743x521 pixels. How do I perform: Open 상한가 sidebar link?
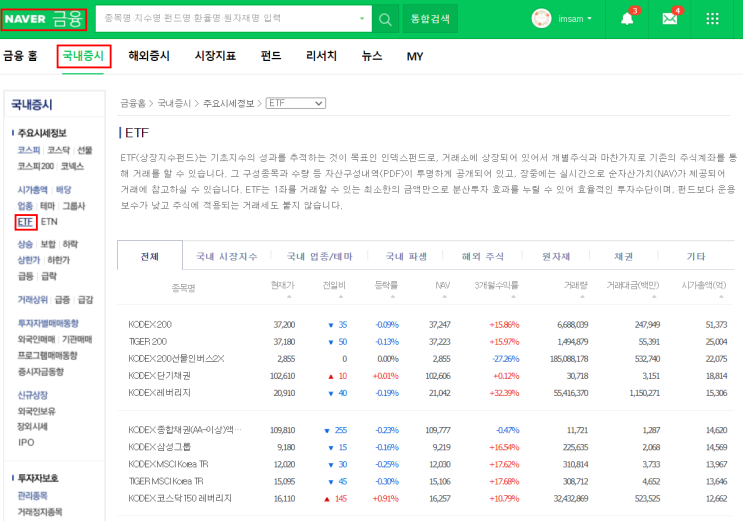28,260
